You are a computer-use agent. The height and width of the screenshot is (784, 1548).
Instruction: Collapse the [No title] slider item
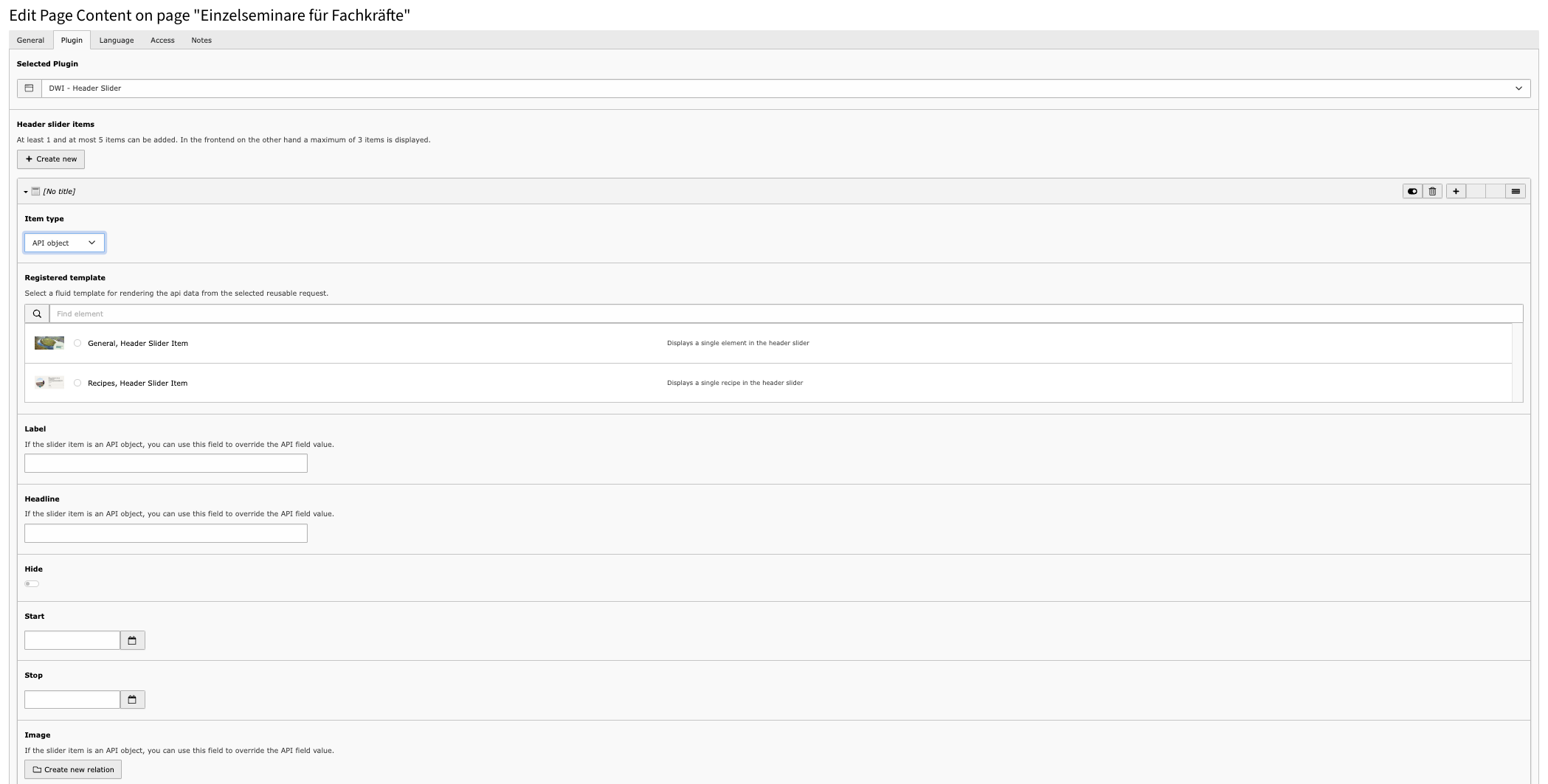(x=26, y=192)
